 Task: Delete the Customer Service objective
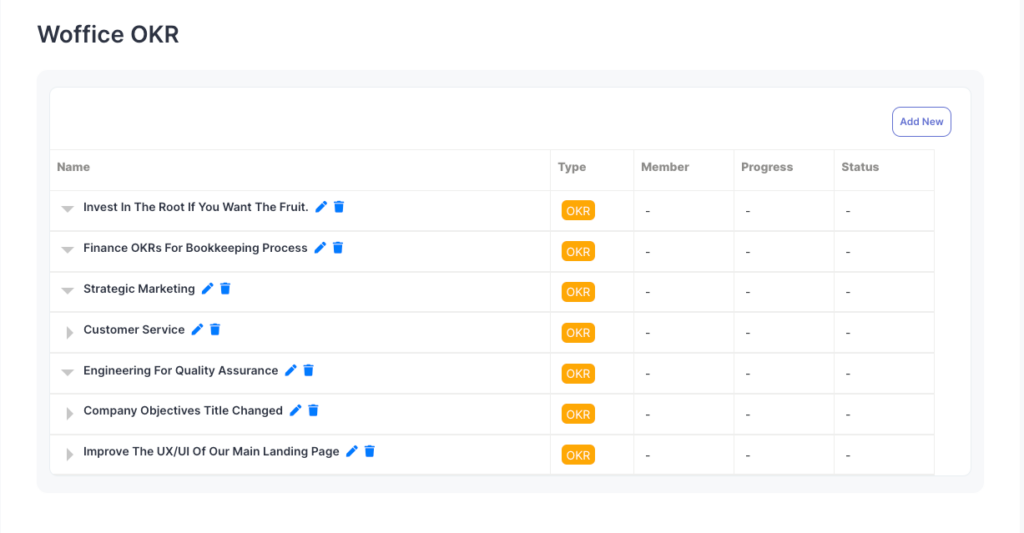point(215,330)
